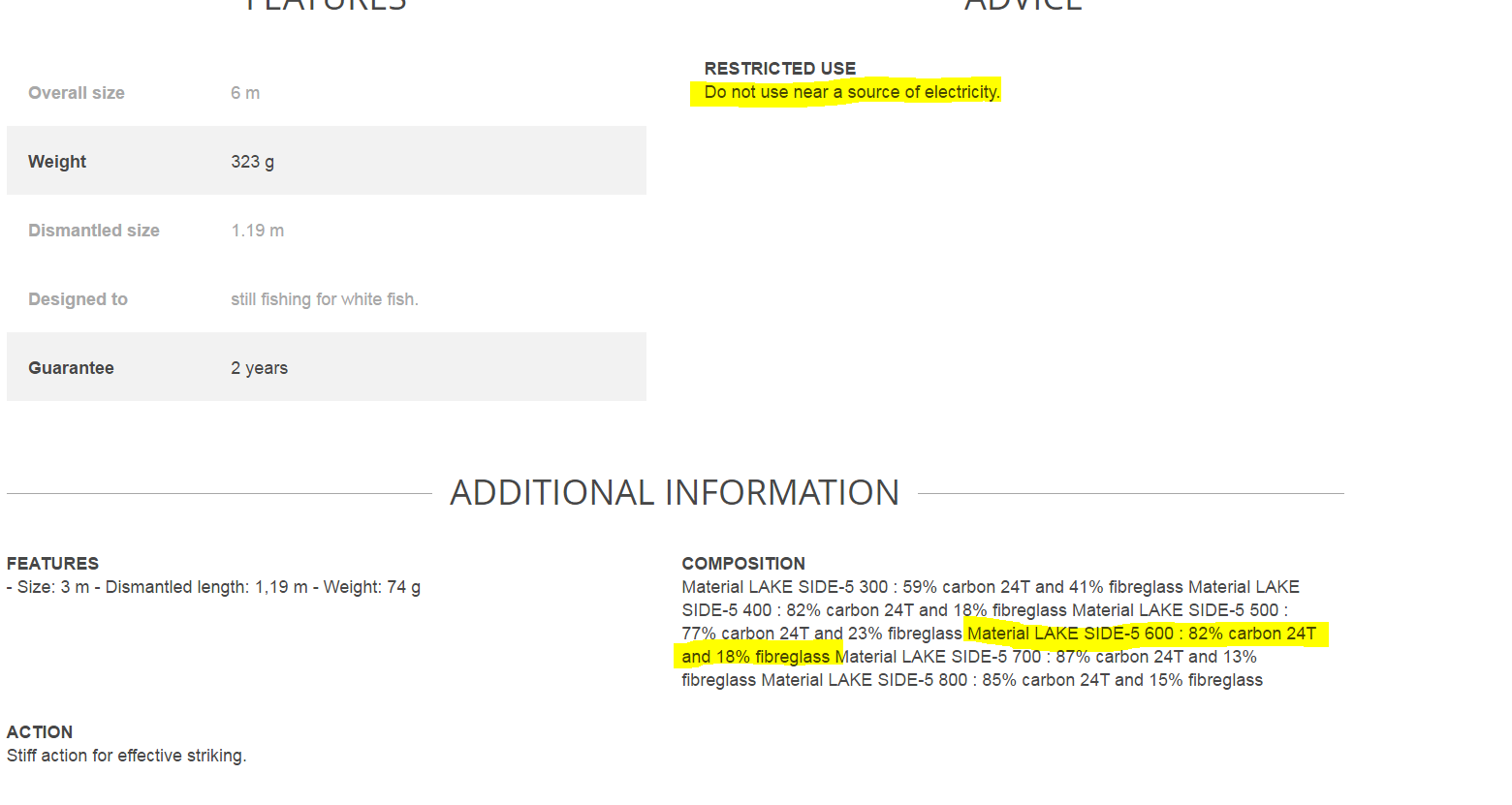This screenshot has height=805, width=1512.
Task: Click highlighted electricity warning text
Action: pos(852,92)
